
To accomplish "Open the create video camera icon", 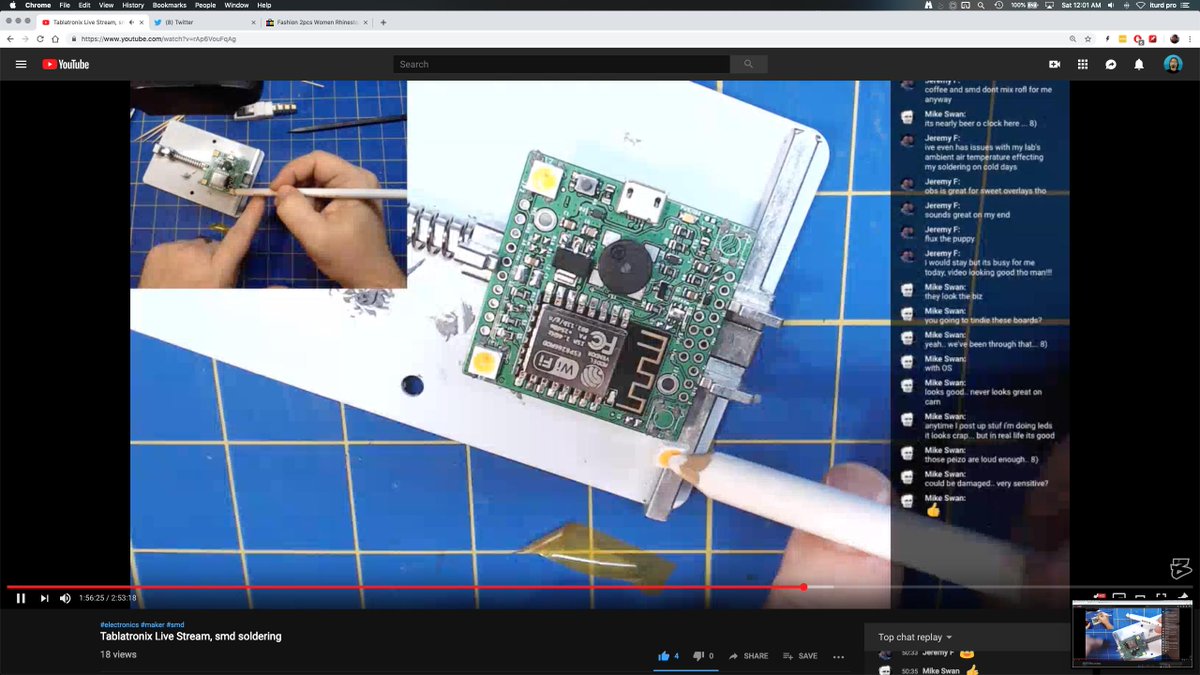I will tap(1054, 64).
